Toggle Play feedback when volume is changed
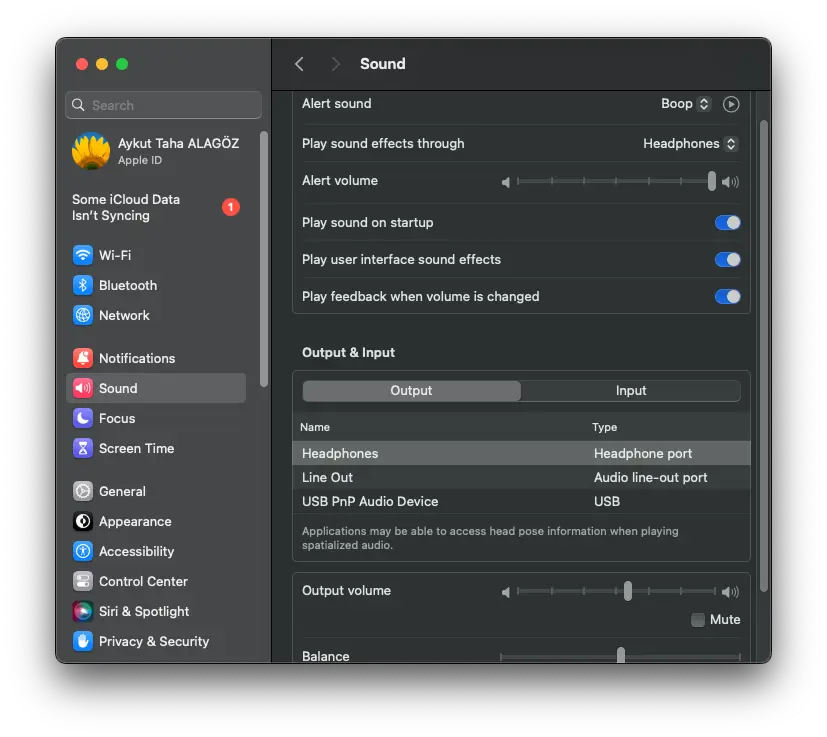This screenshot has width=827, height=737. click(727, 296)
